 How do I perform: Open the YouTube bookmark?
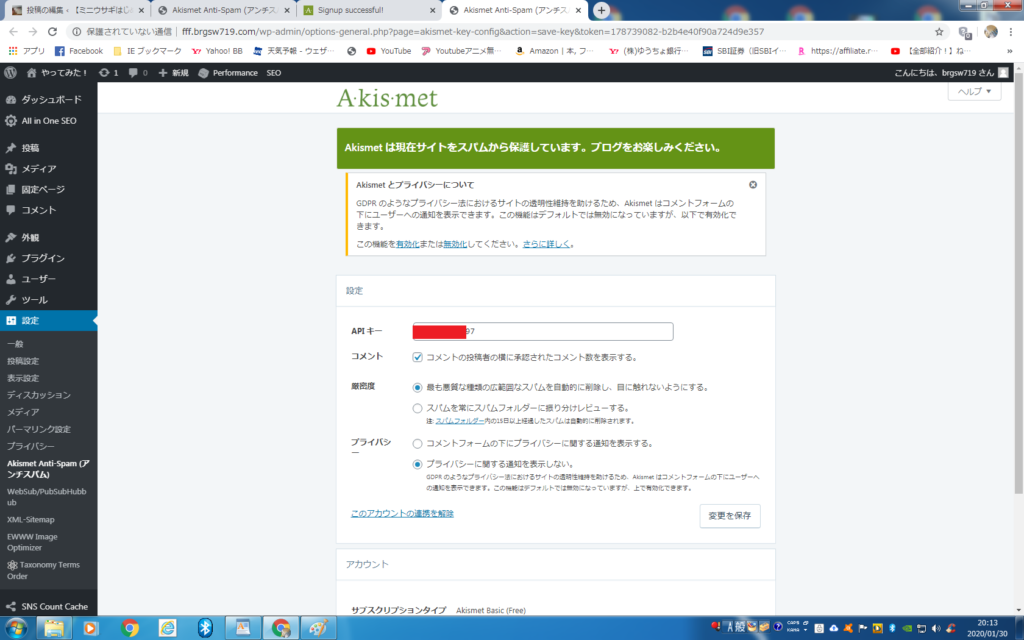[x=388, y=51]
